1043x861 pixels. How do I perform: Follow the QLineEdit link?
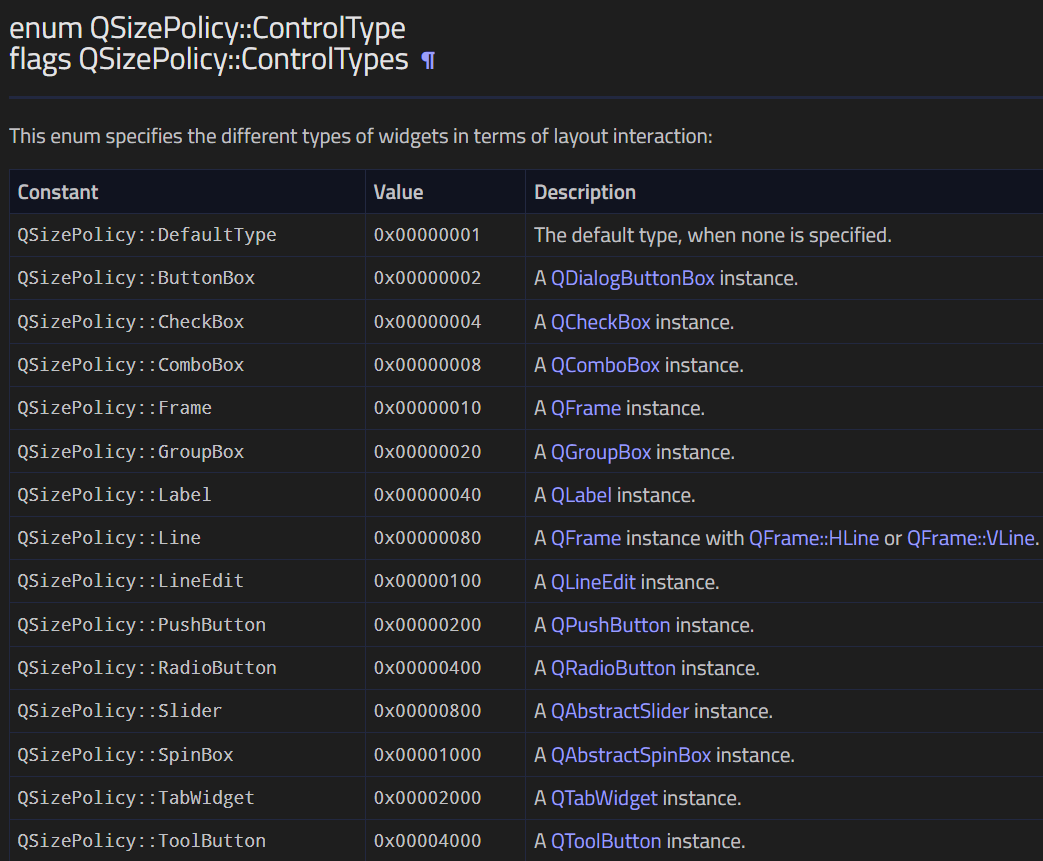593,582
